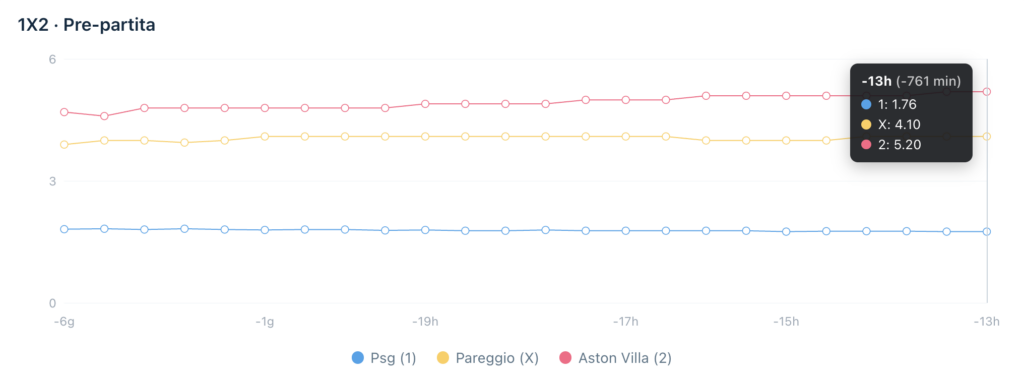
Task: Toggle the Pareggio (X) legend series
Action: click(487, 358)
